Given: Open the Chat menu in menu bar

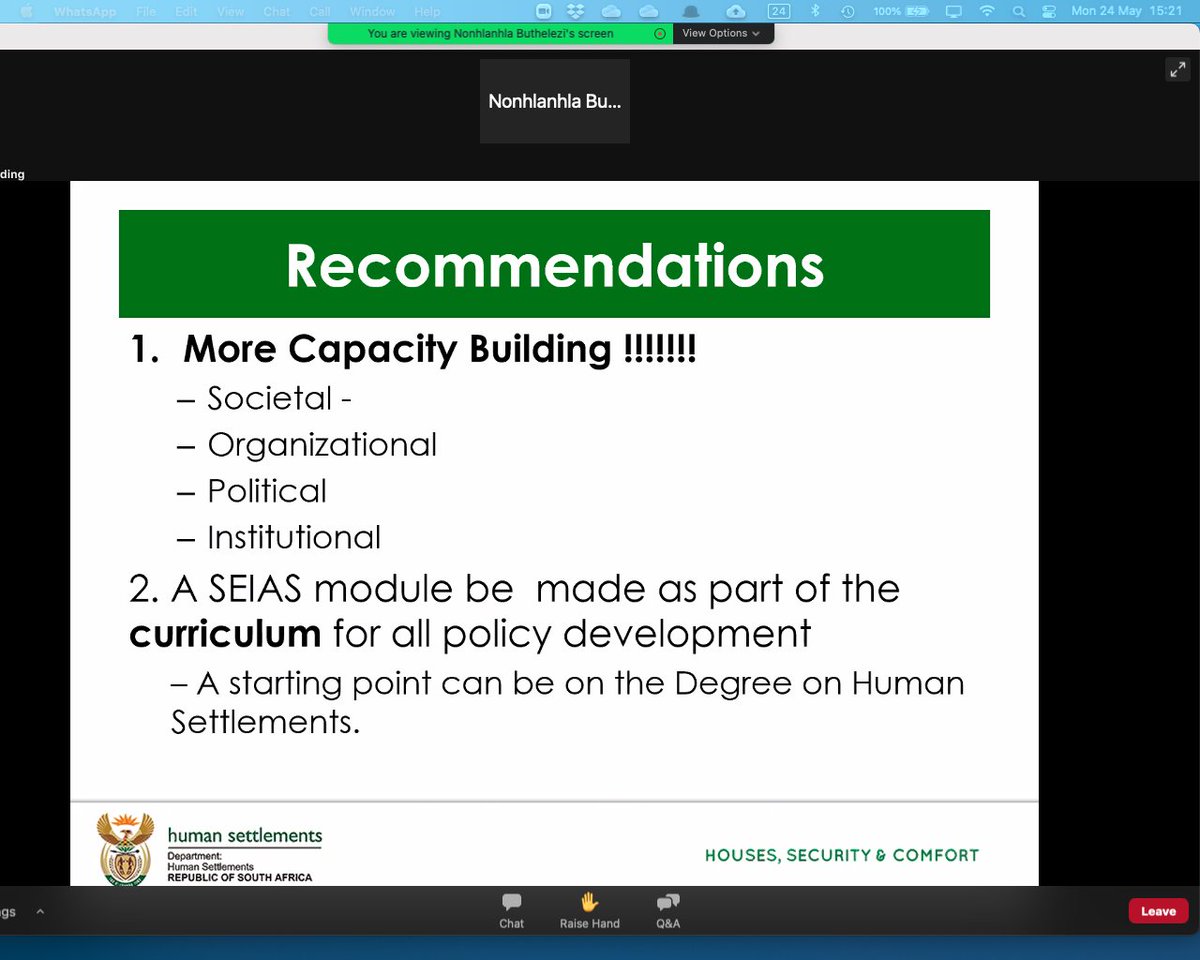Looking at the screenshot, I should [277, 11].
